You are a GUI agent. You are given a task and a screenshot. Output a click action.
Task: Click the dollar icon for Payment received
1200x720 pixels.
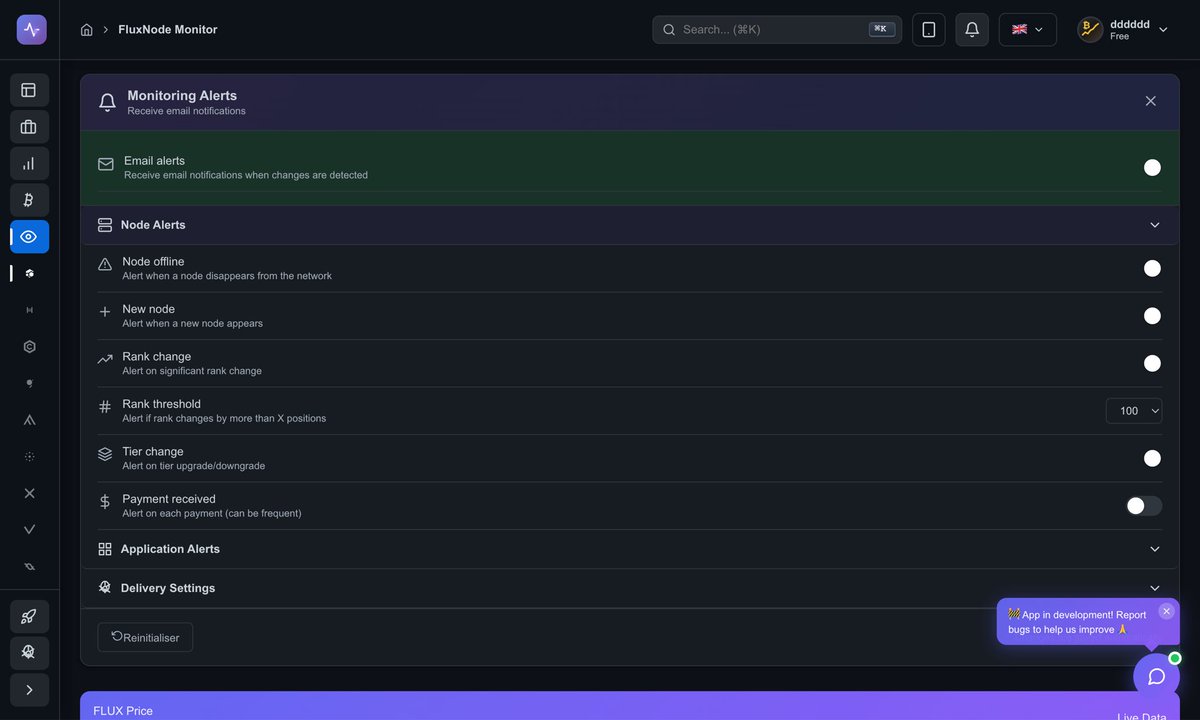tap(105, 502)
